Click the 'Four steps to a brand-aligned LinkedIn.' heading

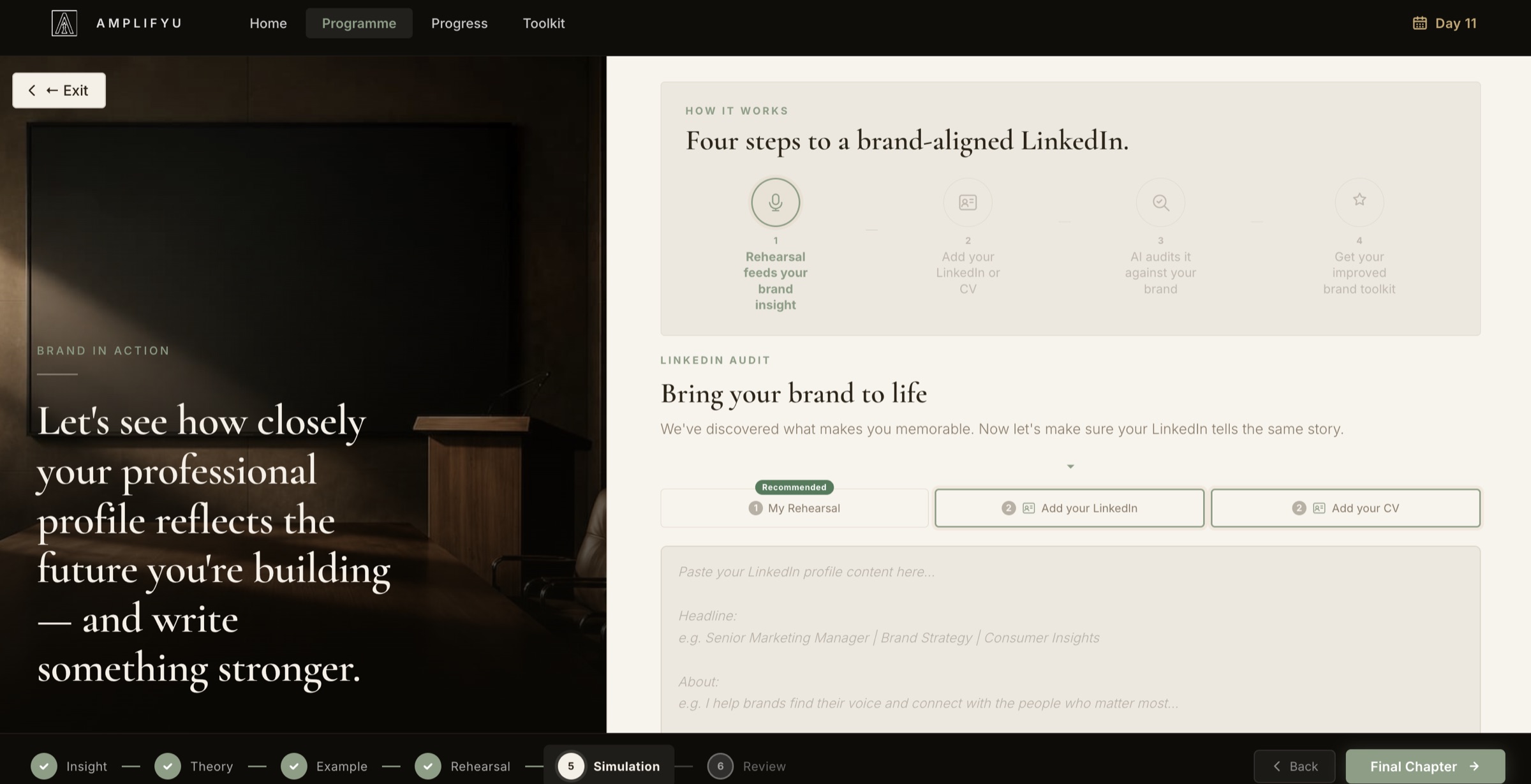click(907, 140)
